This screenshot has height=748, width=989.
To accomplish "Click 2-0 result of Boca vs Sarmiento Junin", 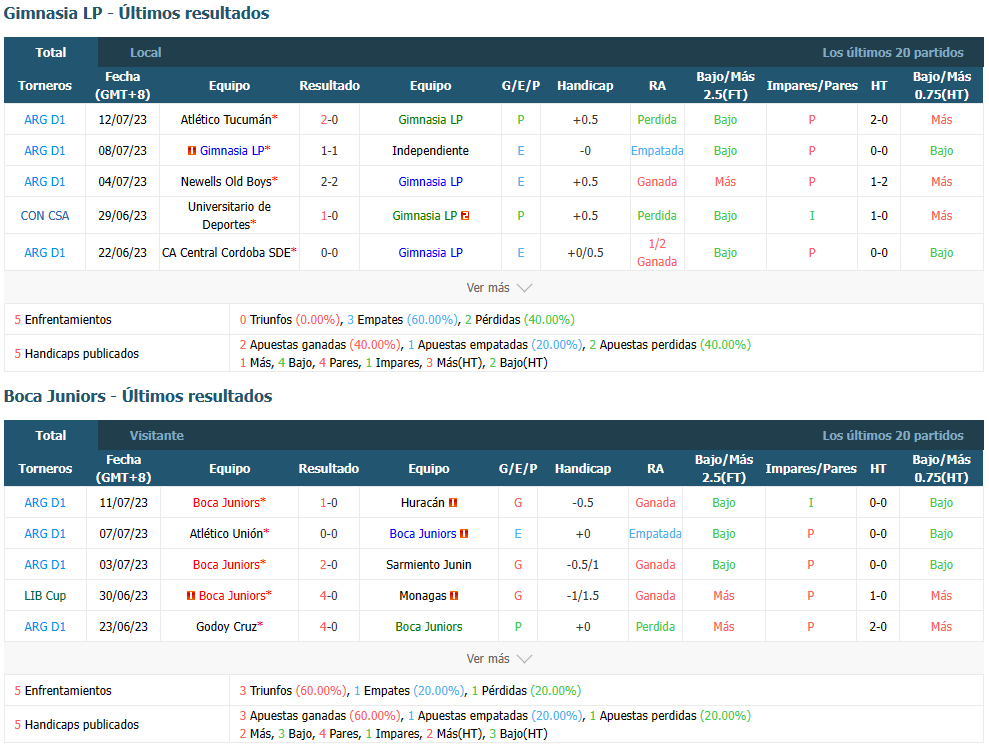I will (x=329, y=564).
